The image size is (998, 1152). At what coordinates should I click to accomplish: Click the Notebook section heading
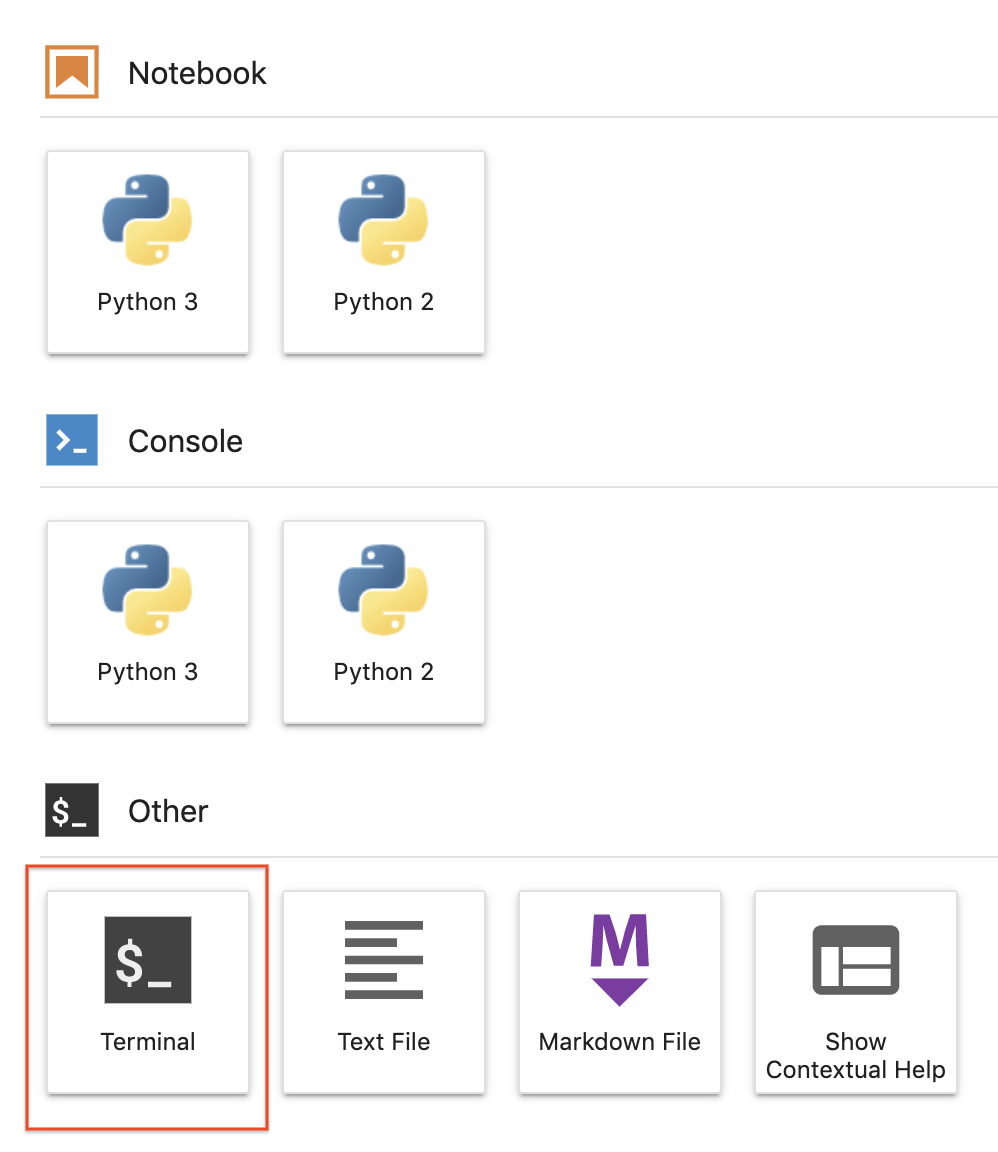197,73
